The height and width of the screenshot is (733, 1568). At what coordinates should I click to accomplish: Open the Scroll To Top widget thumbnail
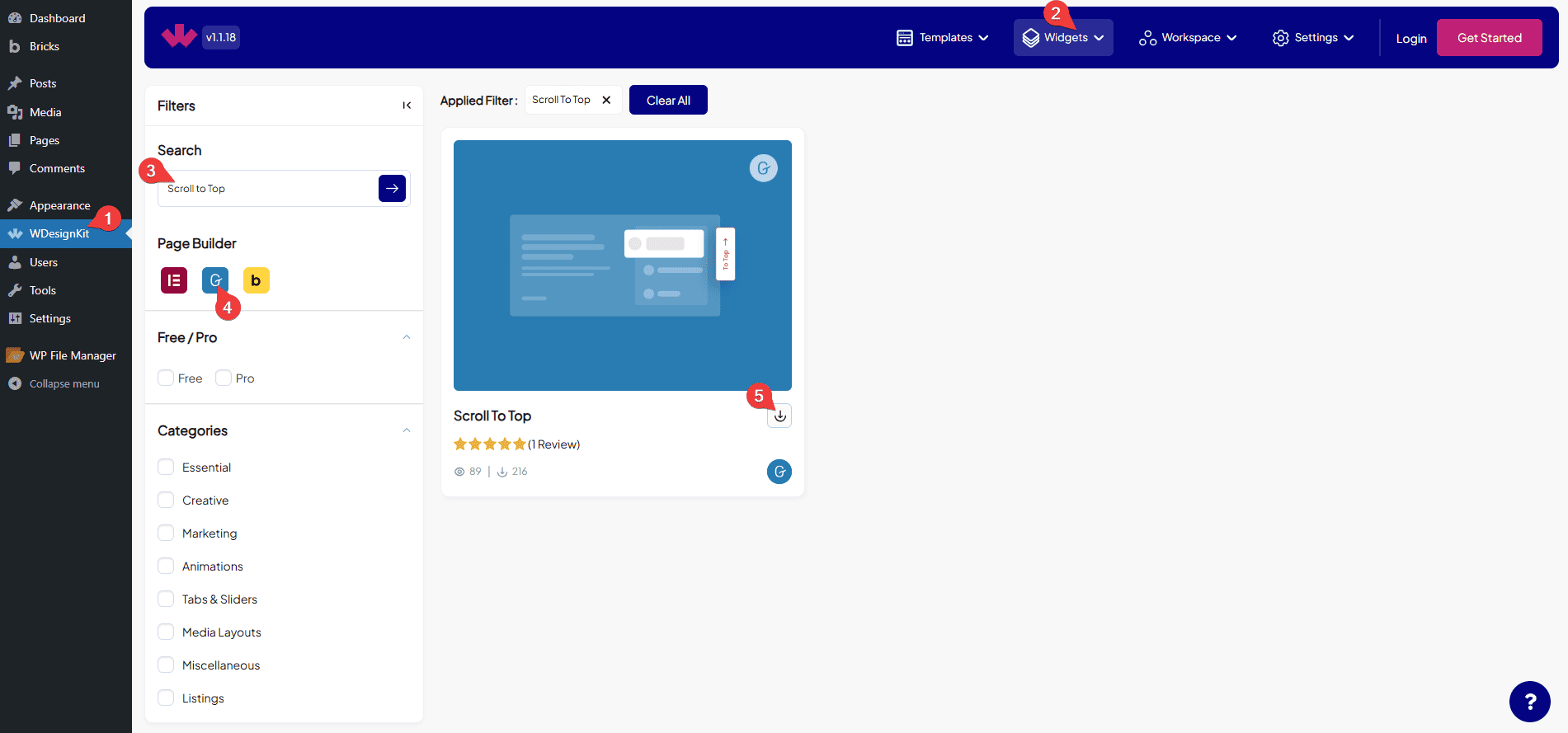coord(623,265)
